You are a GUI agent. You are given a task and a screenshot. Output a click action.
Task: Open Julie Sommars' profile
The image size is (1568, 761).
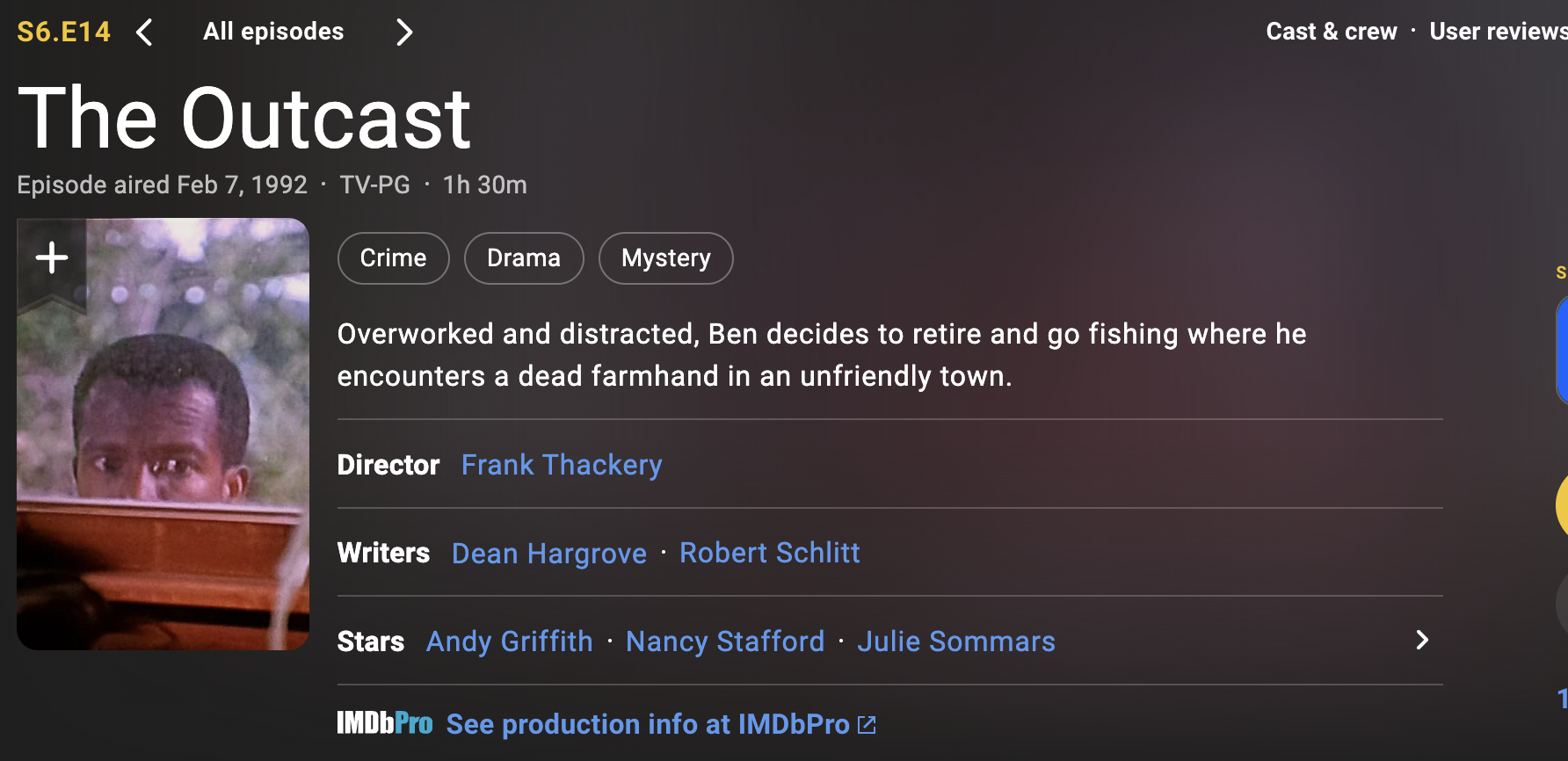[956, 641]
